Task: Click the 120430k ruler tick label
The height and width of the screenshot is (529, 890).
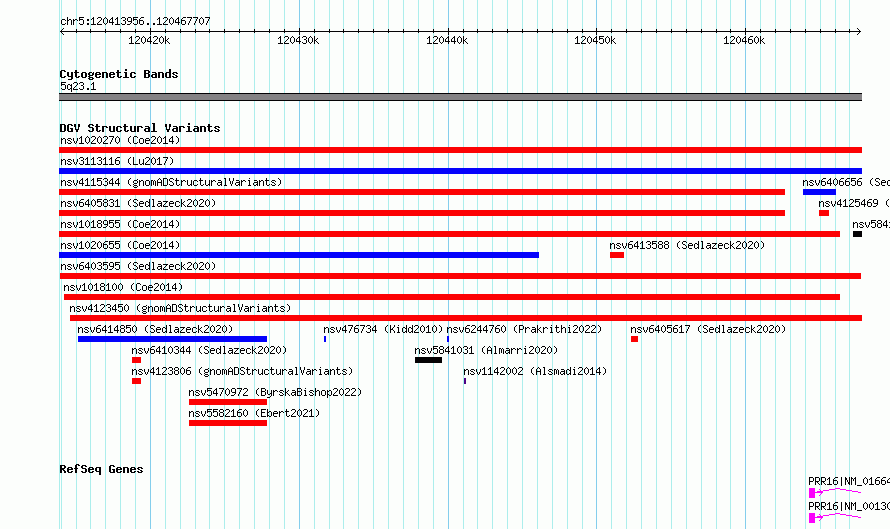Action: pyautogui.click(x=298, y=40)
